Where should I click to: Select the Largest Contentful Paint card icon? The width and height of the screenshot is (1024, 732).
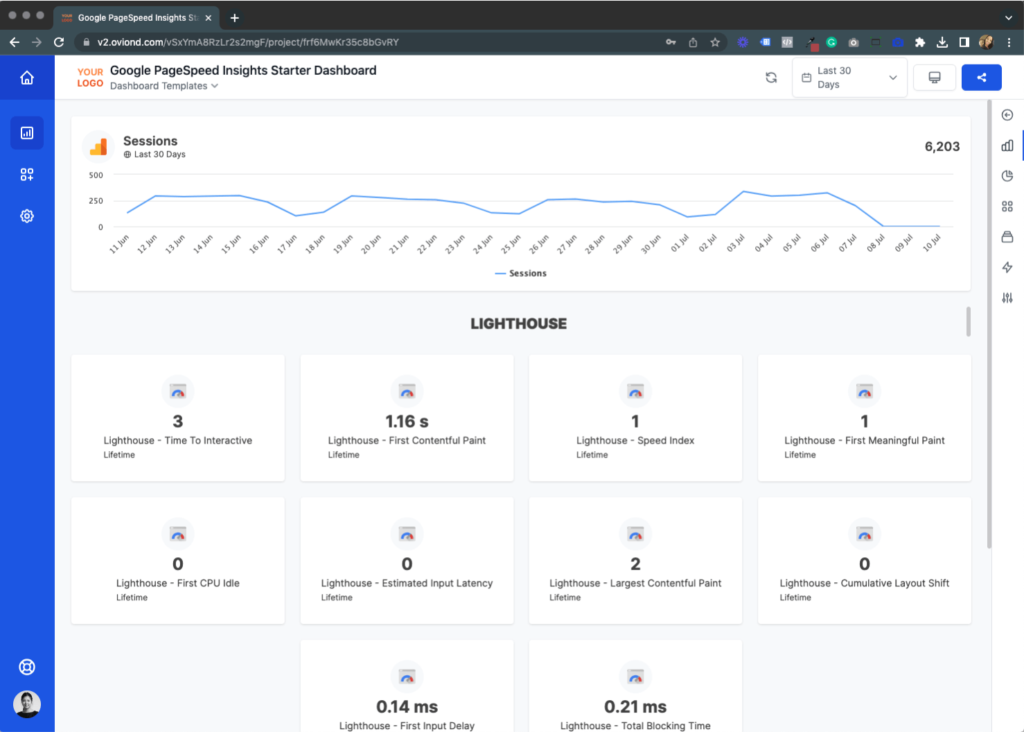635,533
